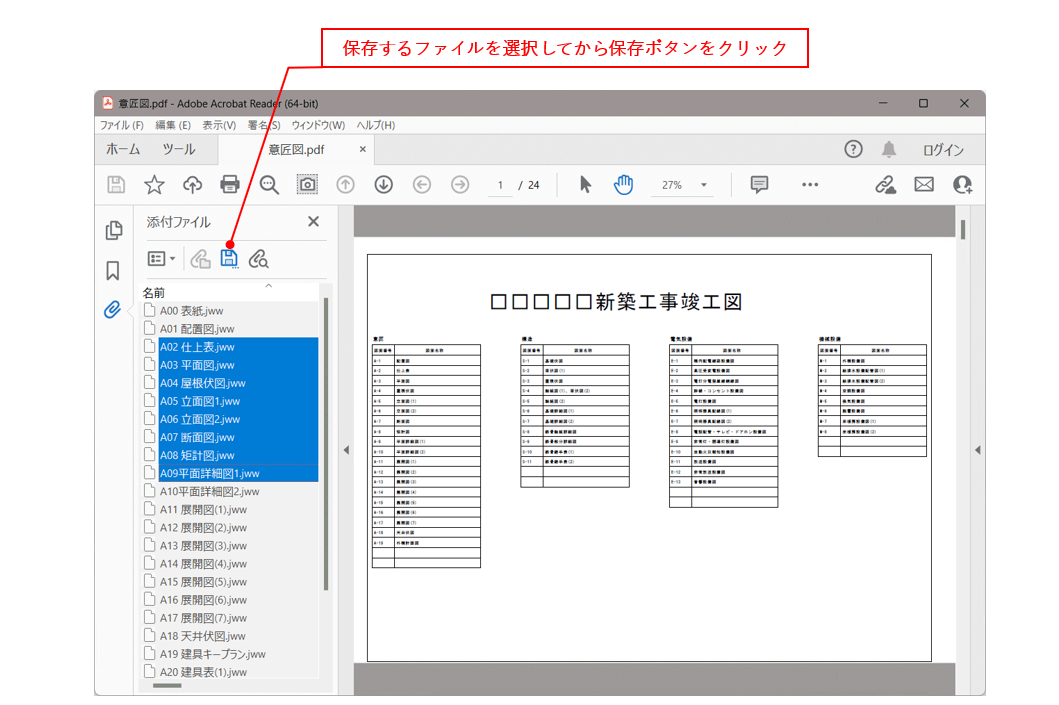
Task: Open the ファイル (F) menu
Action: (x=121, y=126)
